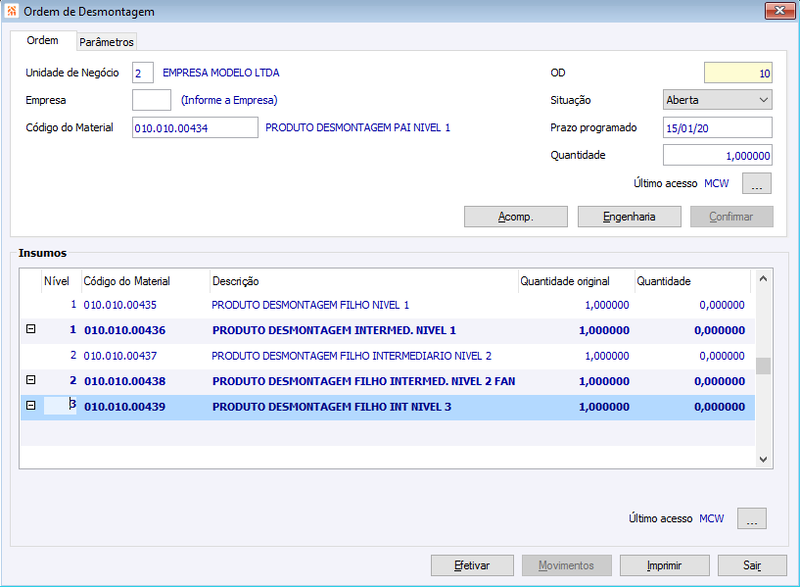Click PRODUTO DESMONTAGEM FILHO INTERMEDIARIO NIVEL 2
The image size is (800, 587).
352,356
